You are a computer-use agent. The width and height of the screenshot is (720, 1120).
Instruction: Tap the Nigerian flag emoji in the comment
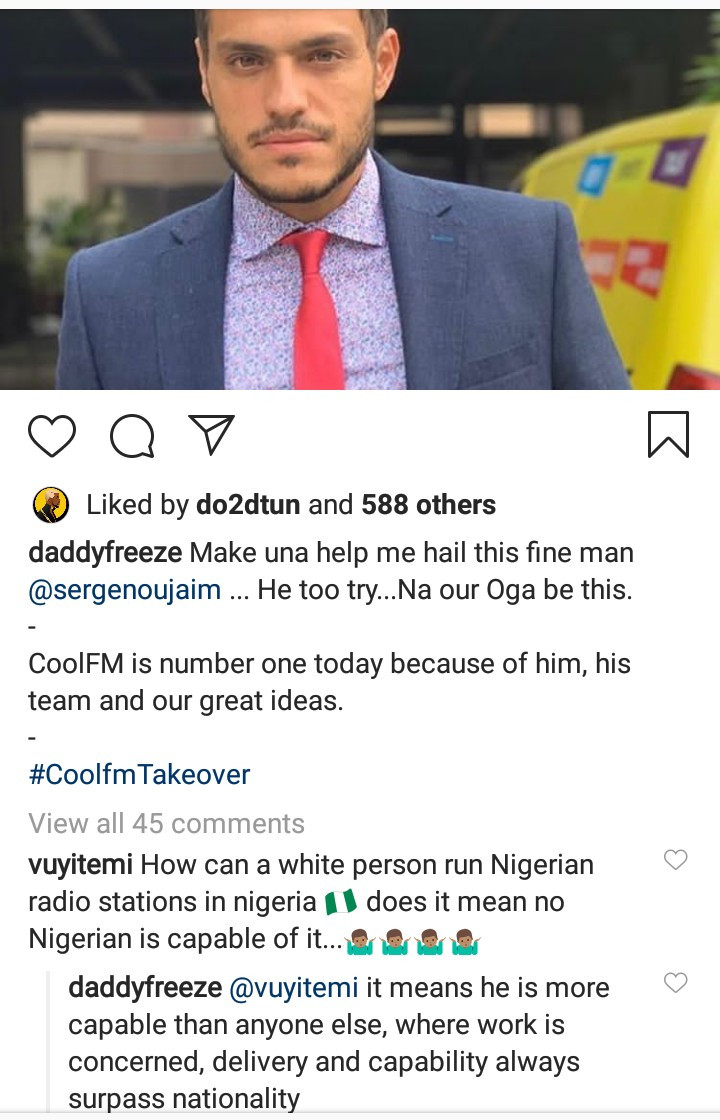click(341, 902)
